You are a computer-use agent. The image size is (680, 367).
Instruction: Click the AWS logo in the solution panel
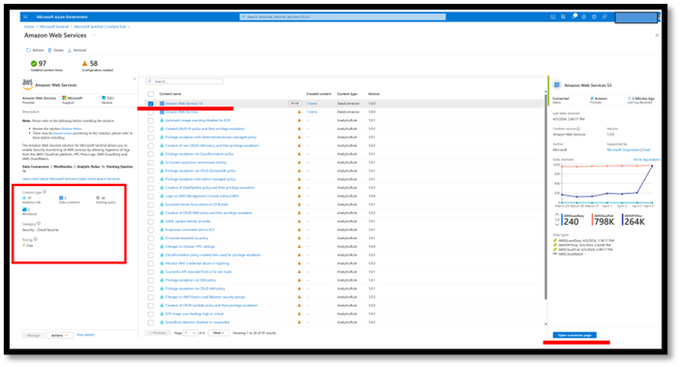tap(27, 84)
